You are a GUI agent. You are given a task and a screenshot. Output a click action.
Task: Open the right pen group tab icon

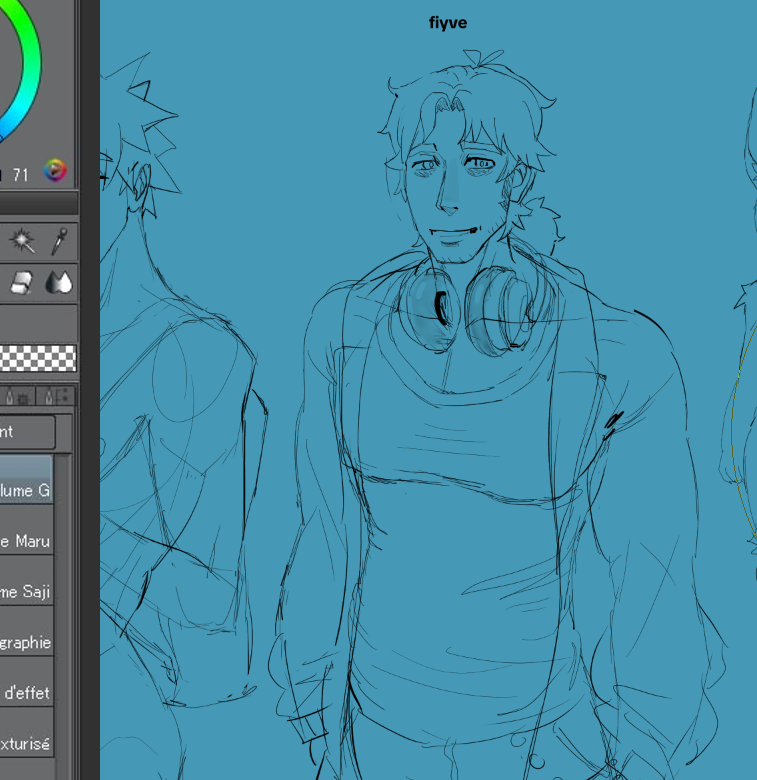tap(56, 396)
